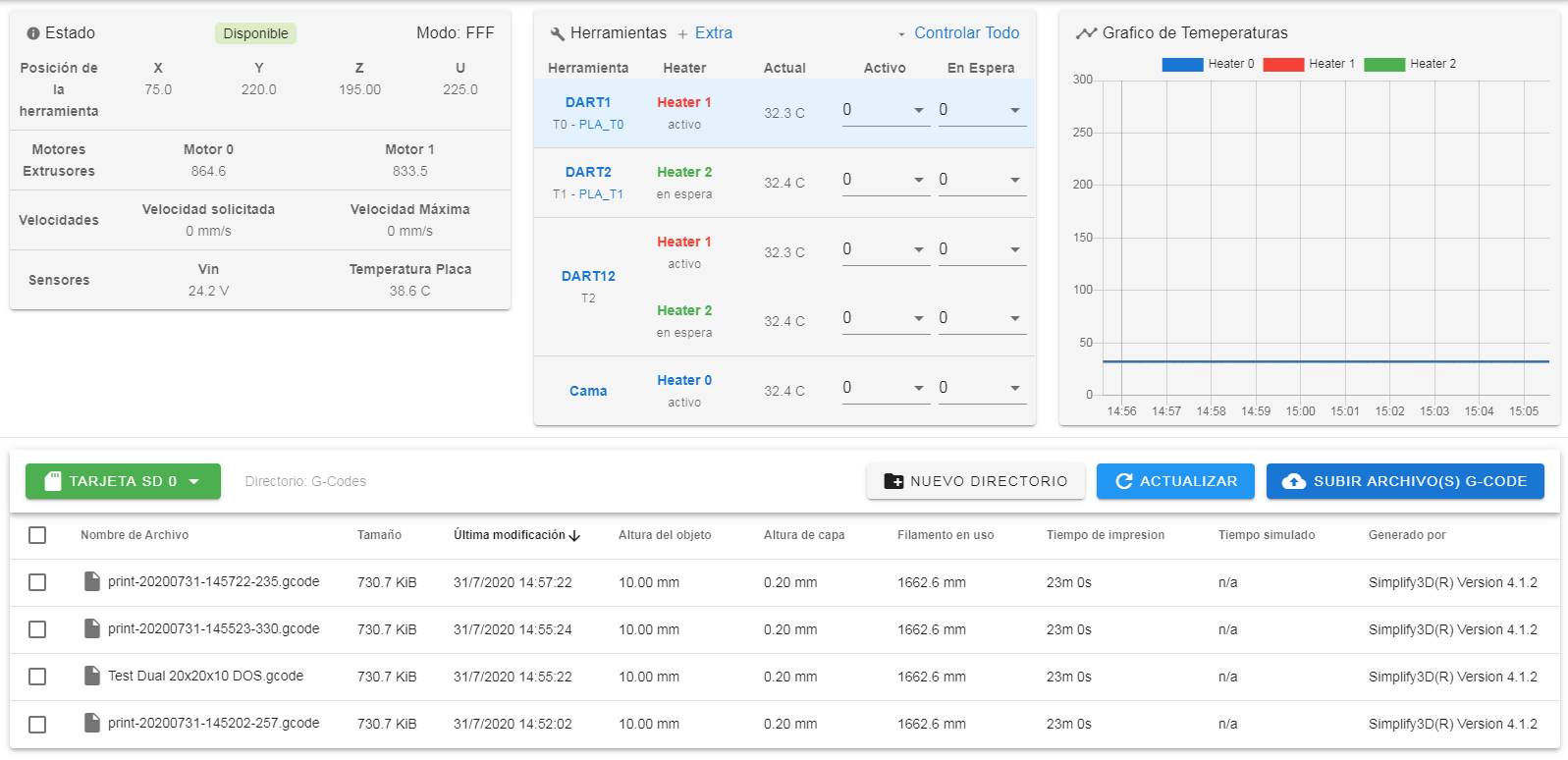The width and height of the screenshot is (1568, 760).
Task: Click Directorio: G-Codes path label
Action: click(305, 481)
